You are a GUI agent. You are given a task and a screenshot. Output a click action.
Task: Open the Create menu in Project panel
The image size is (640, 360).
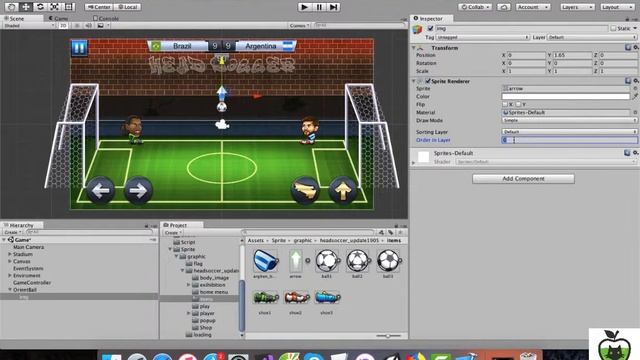(x=173, y=232)
